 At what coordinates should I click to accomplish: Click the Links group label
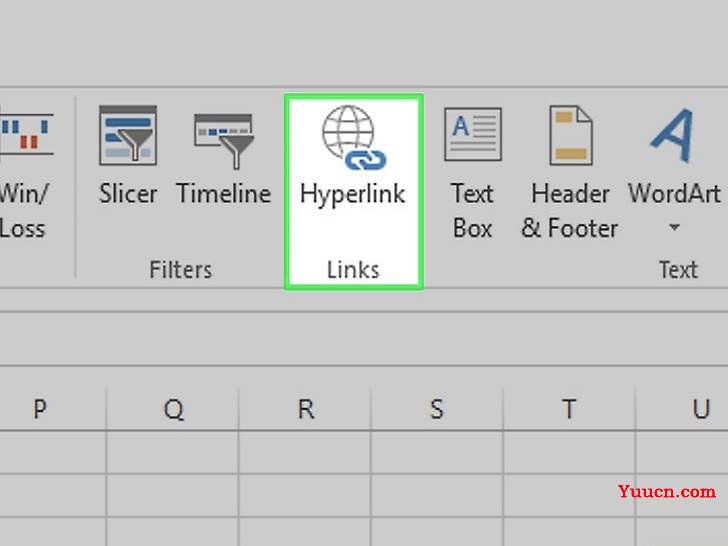[x=353, y=270]
